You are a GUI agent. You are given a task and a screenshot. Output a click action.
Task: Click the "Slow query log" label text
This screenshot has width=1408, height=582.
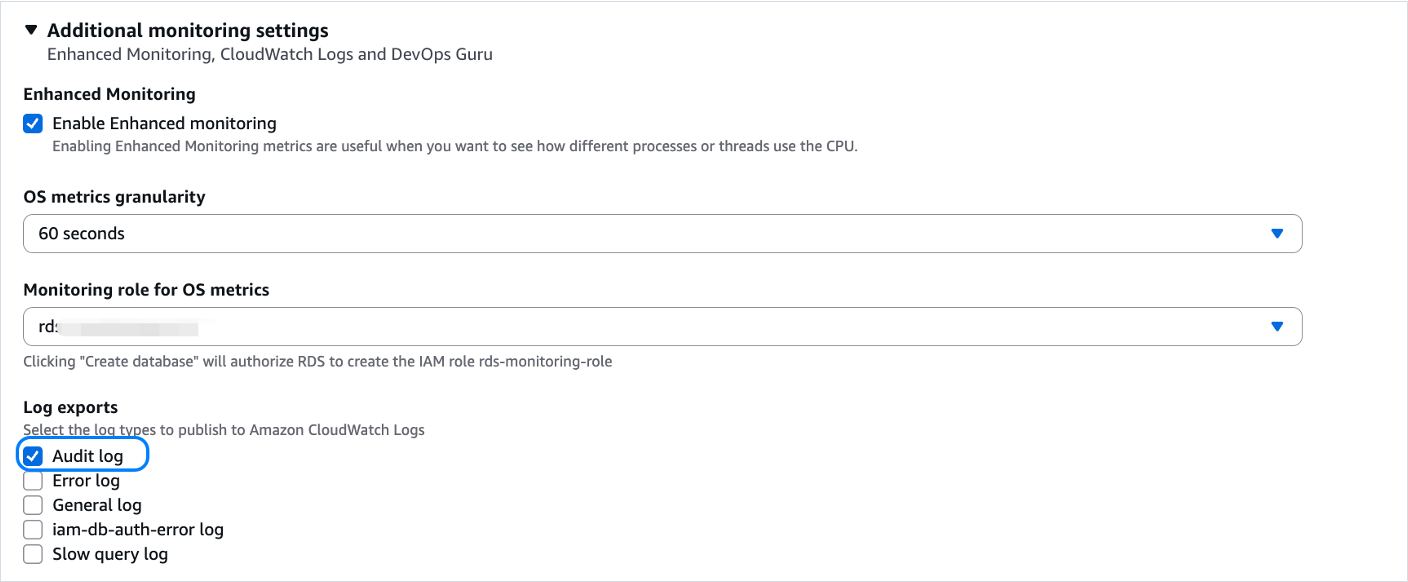(x=110, y=554)
